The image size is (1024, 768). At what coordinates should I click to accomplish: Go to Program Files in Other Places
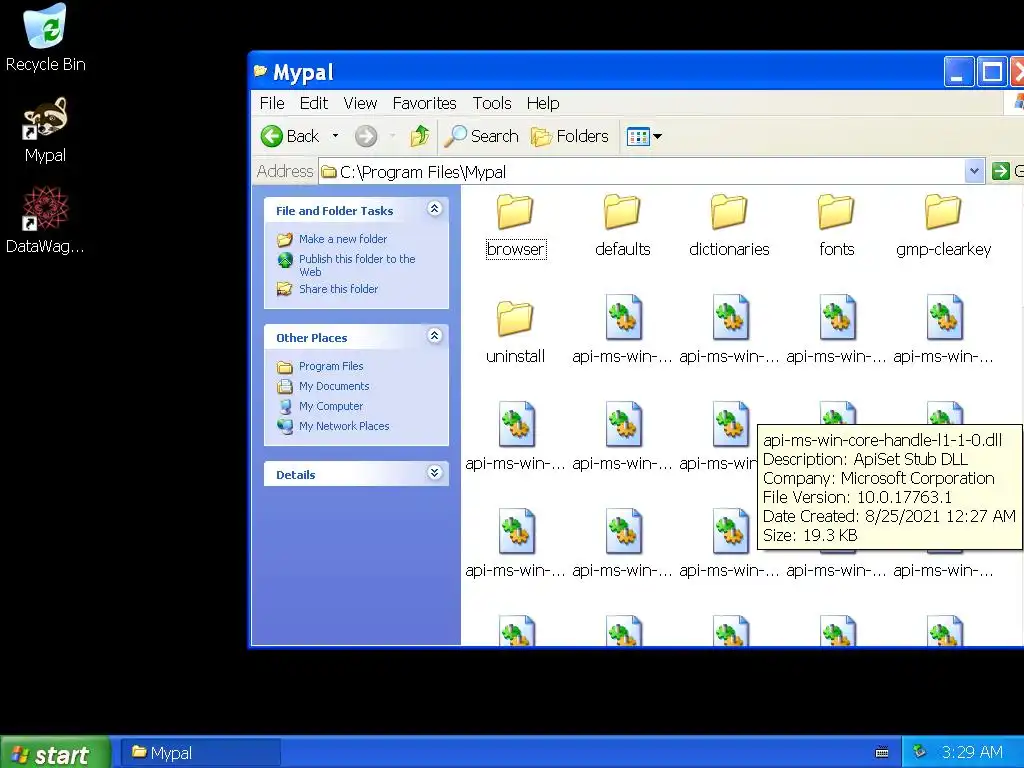pyautogui.click(x=331, y=366)
